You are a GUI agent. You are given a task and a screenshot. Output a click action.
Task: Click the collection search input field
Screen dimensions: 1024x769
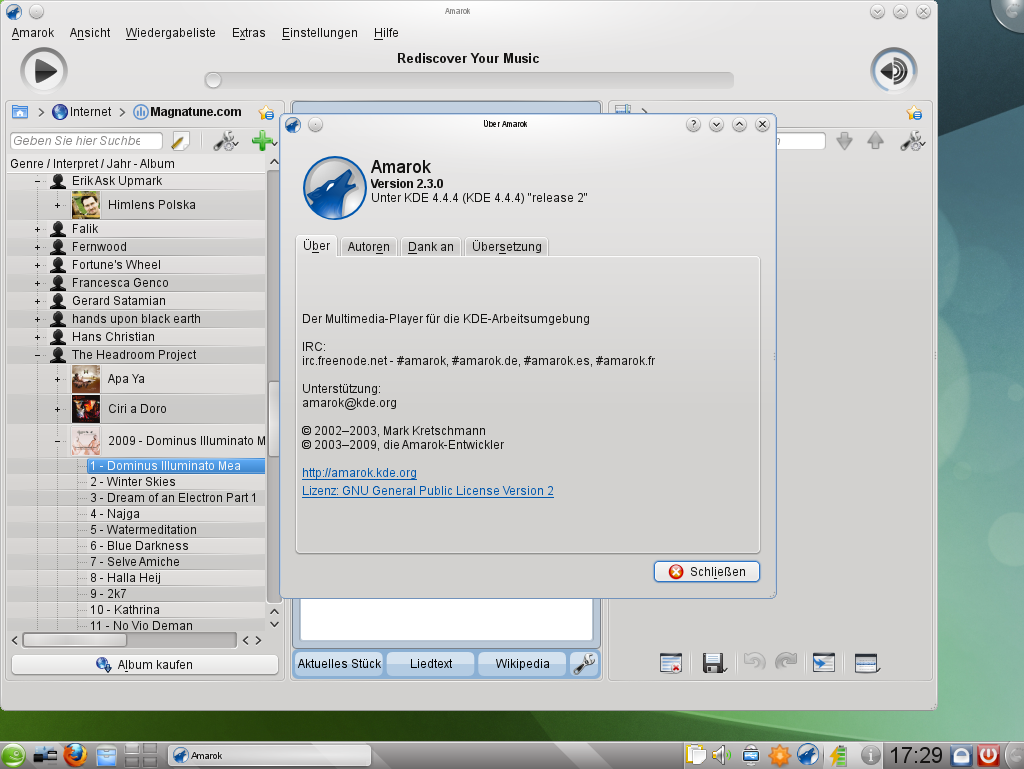click(x=88, y=141)
